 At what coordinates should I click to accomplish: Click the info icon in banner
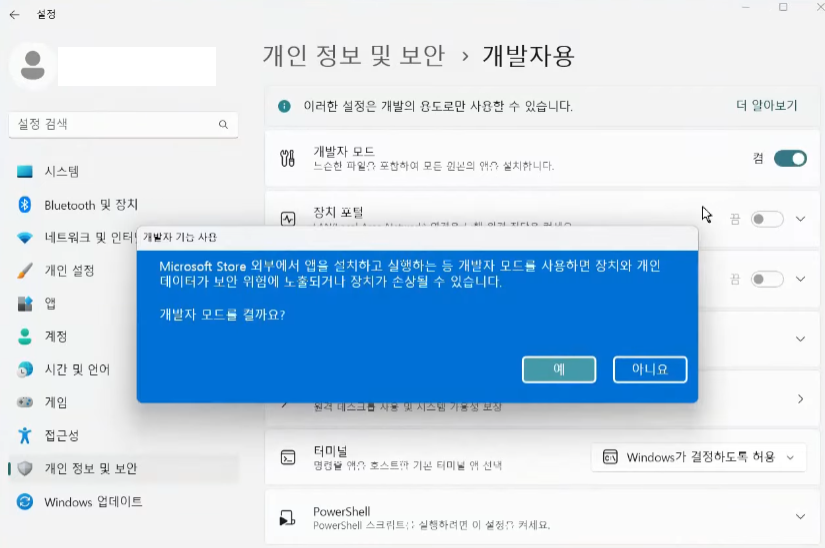(284, 106)
